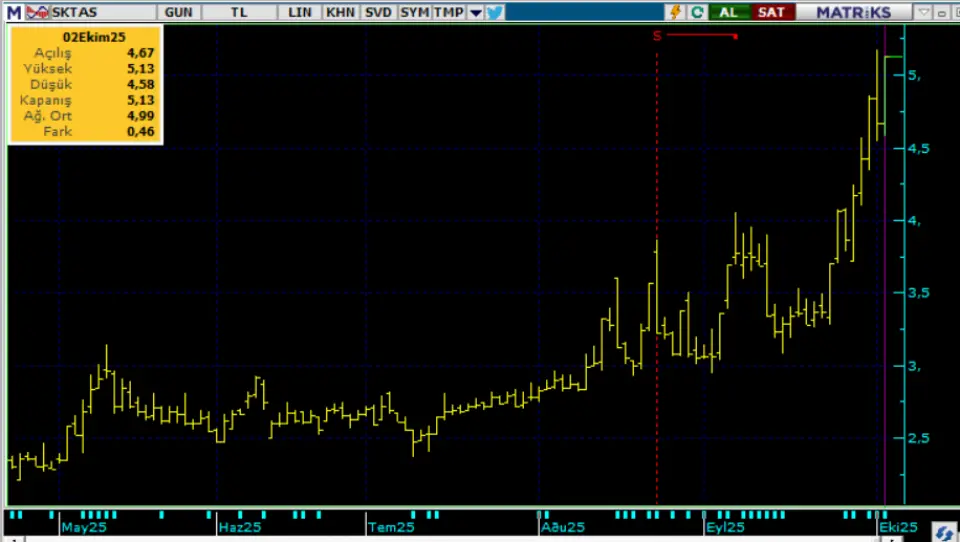
Task: Open the Twitter bird icon
Action: tap(495, 13)
